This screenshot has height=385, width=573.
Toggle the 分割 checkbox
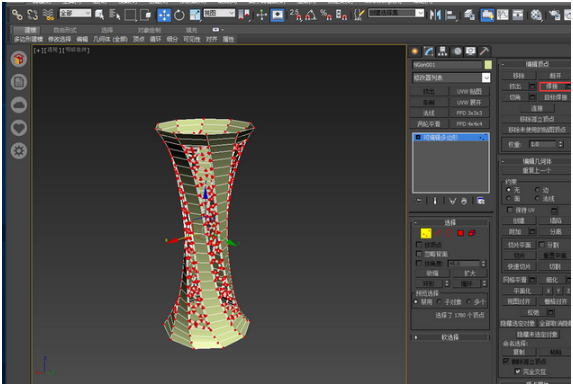tap(542, 244)
